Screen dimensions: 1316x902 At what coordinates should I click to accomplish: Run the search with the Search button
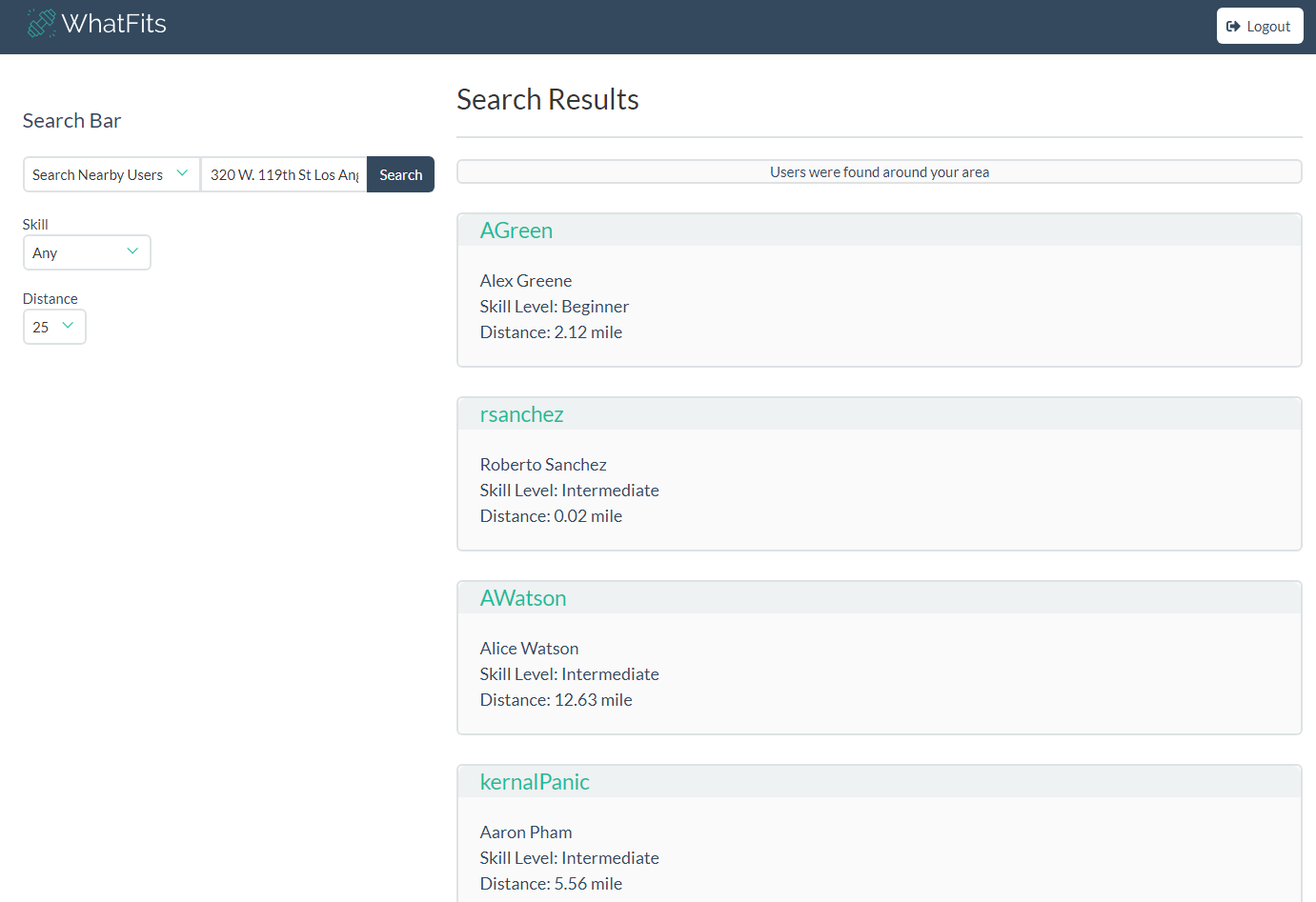(x=400, y=174)
